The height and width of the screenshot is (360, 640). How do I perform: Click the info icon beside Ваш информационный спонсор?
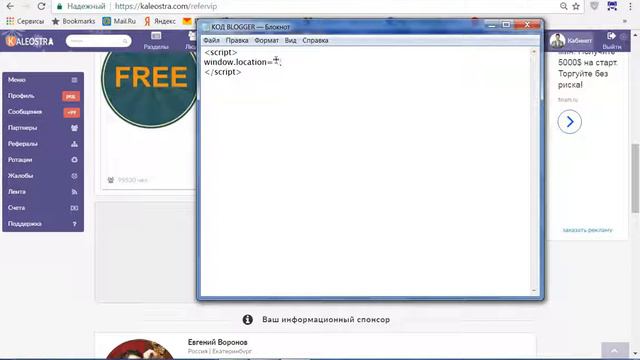(x=247, y=320)
